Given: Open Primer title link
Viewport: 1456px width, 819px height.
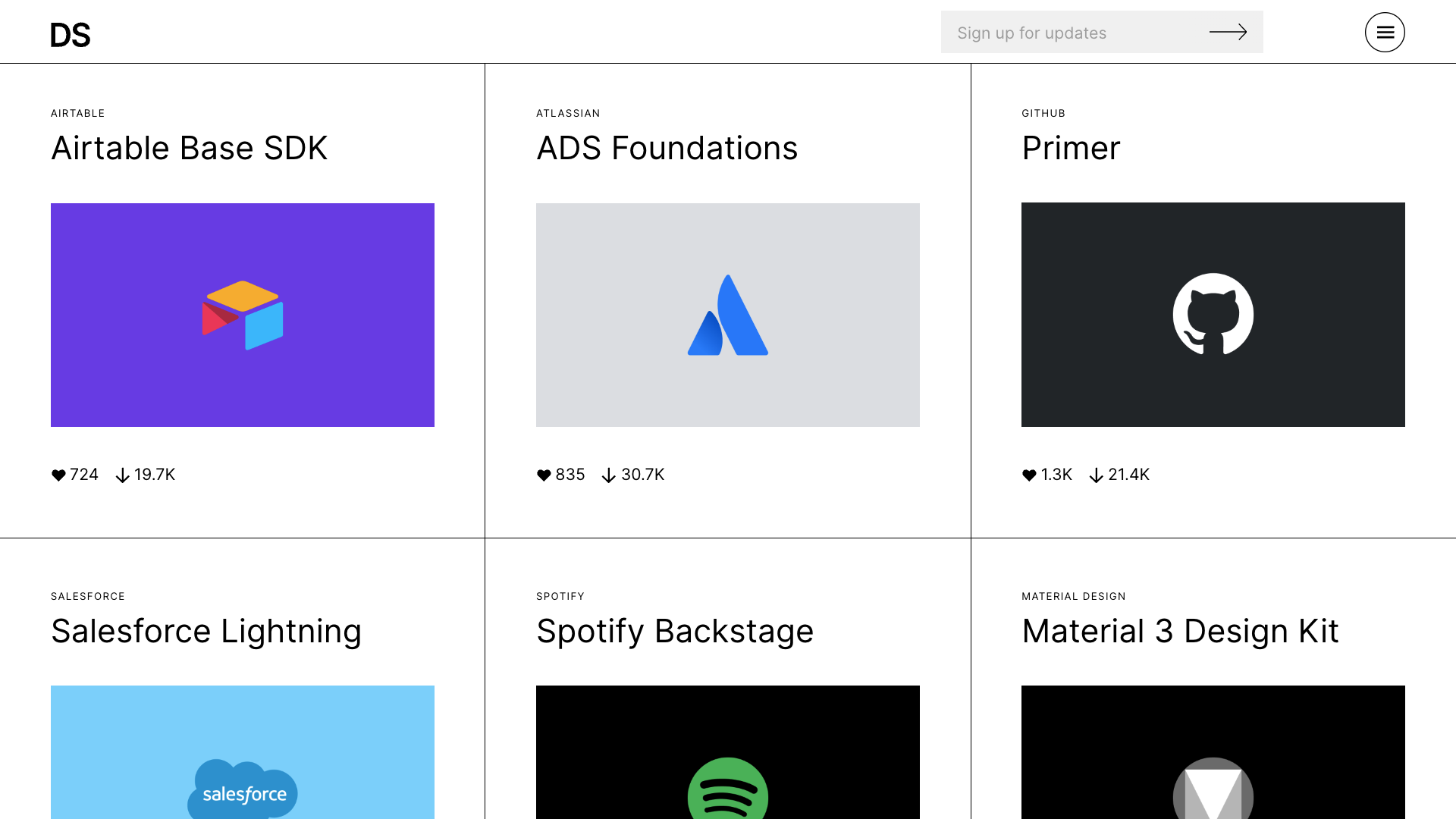Looking at the screenshot, I should 1071,148.
